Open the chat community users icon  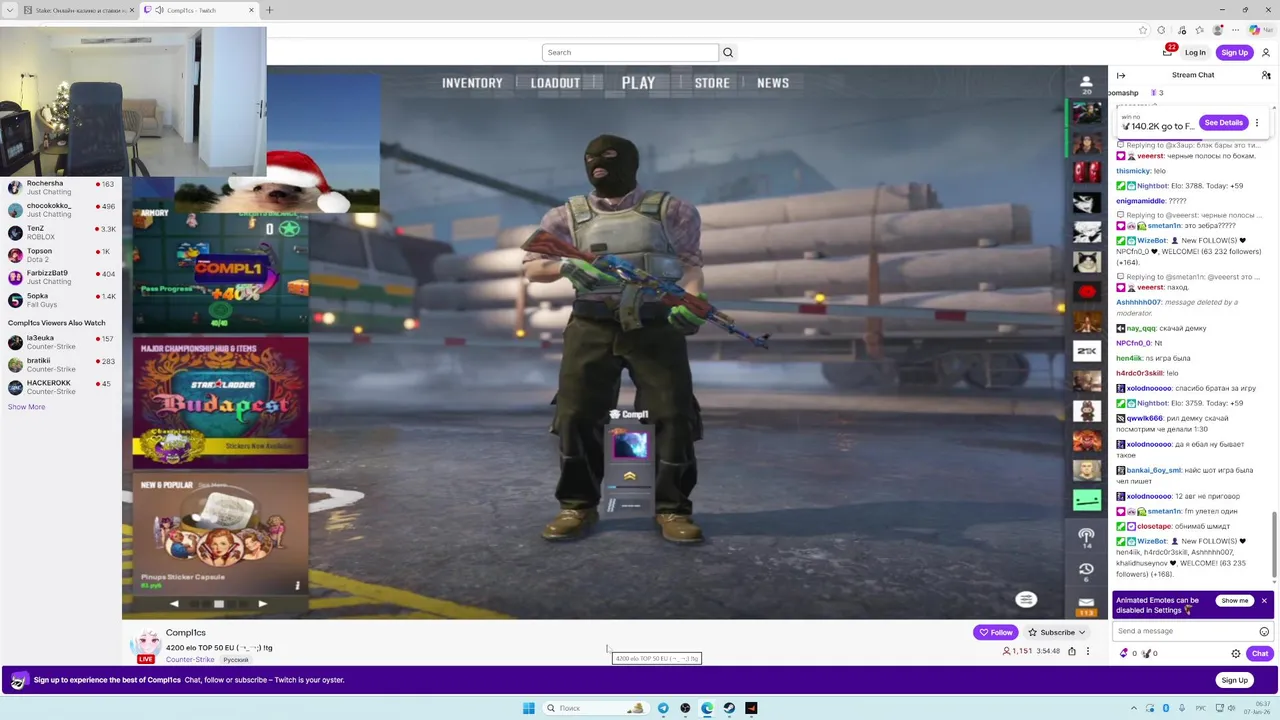pyautogui.click(x=1266, y=75)
